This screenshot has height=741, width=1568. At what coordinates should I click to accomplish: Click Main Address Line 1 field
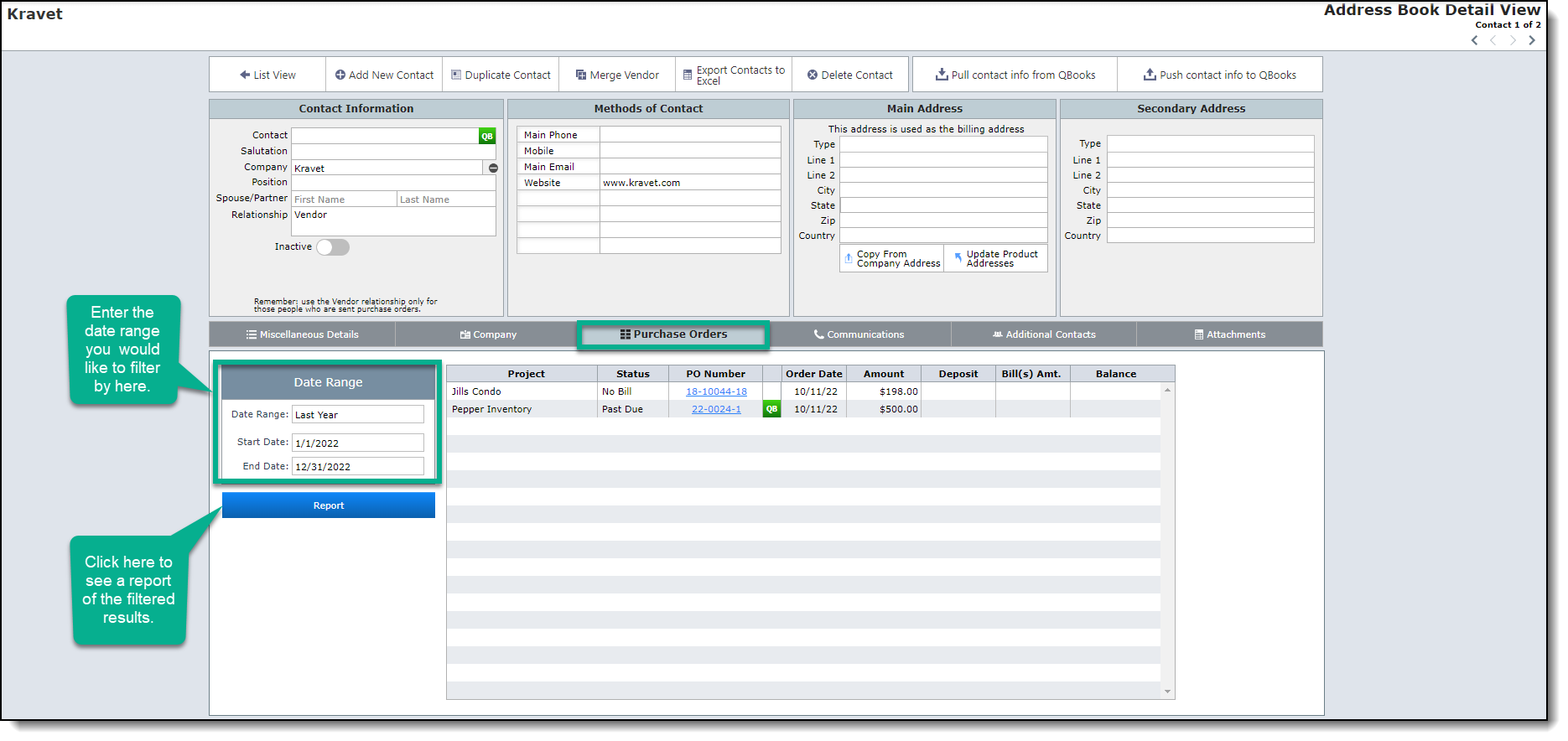point(943,160)
